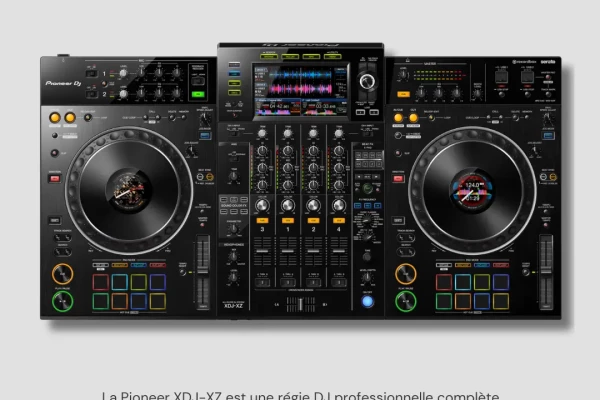Open the Pioneer XDJ-XZ product image
Image resolution: width=600 pixels, height=400 pixels.
tap(301, 183)
